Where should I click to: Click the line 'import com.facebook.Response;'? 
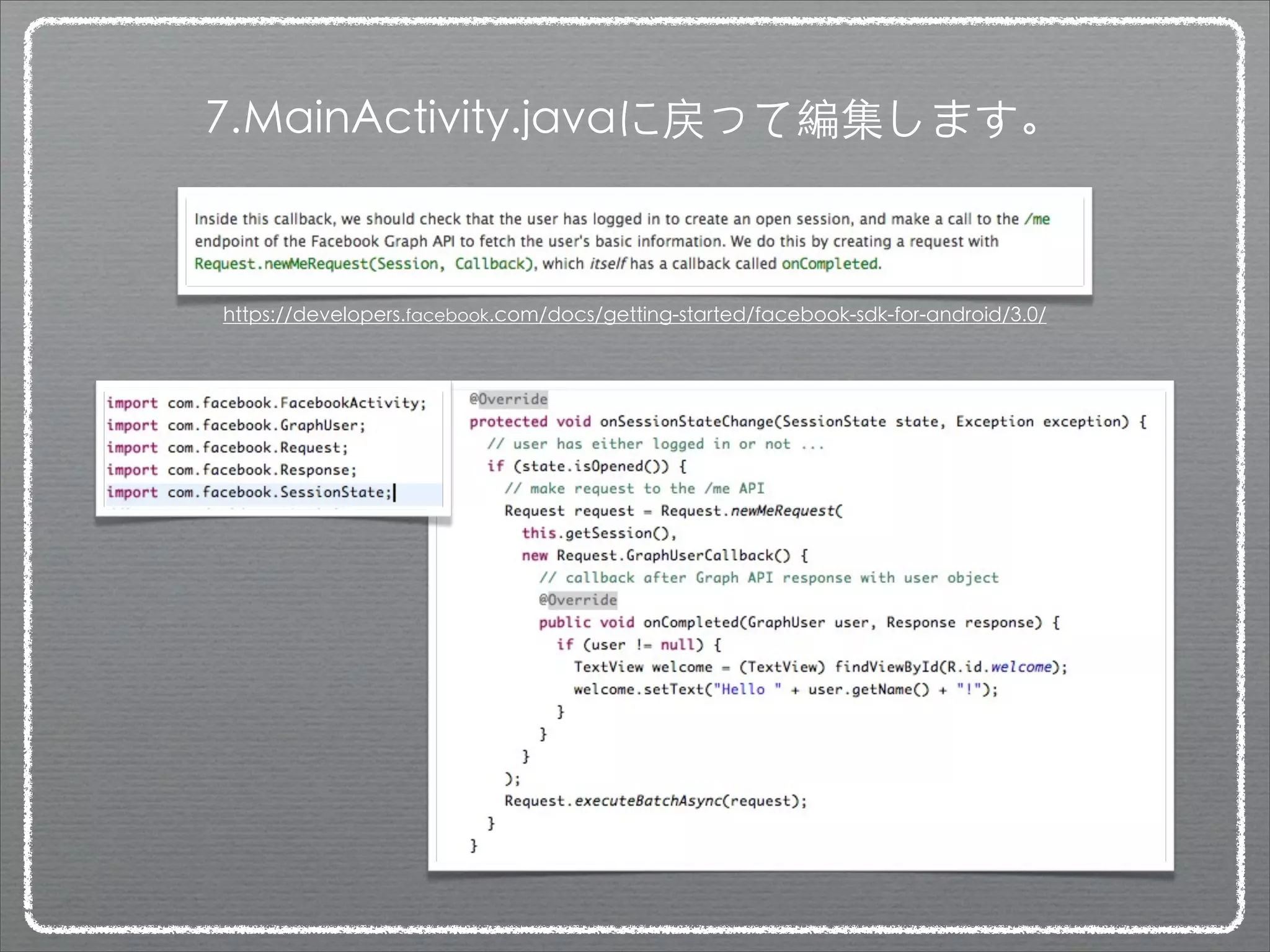point(232,470)
